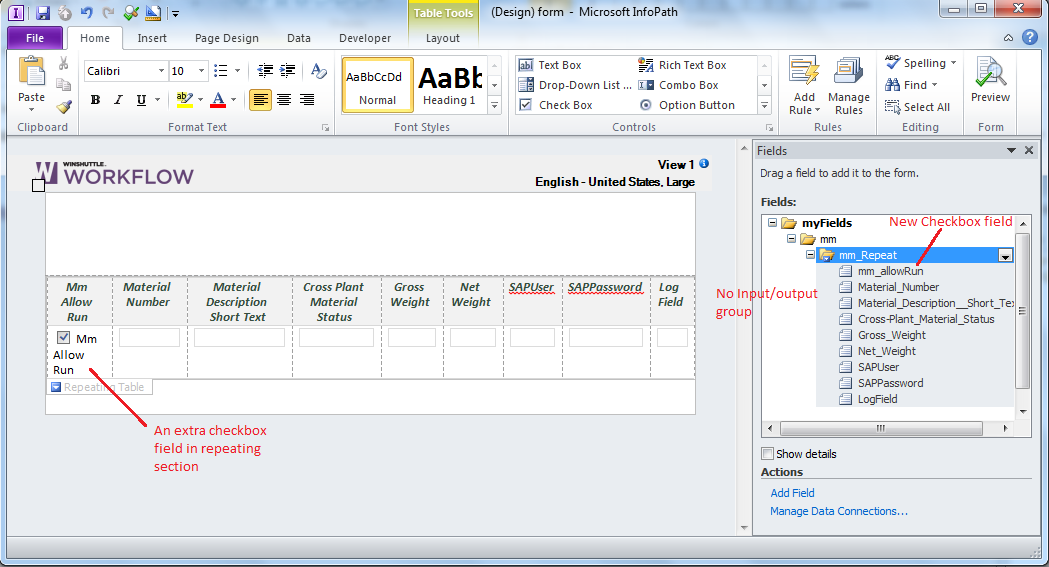Click Spelling check

click(921, 63)
